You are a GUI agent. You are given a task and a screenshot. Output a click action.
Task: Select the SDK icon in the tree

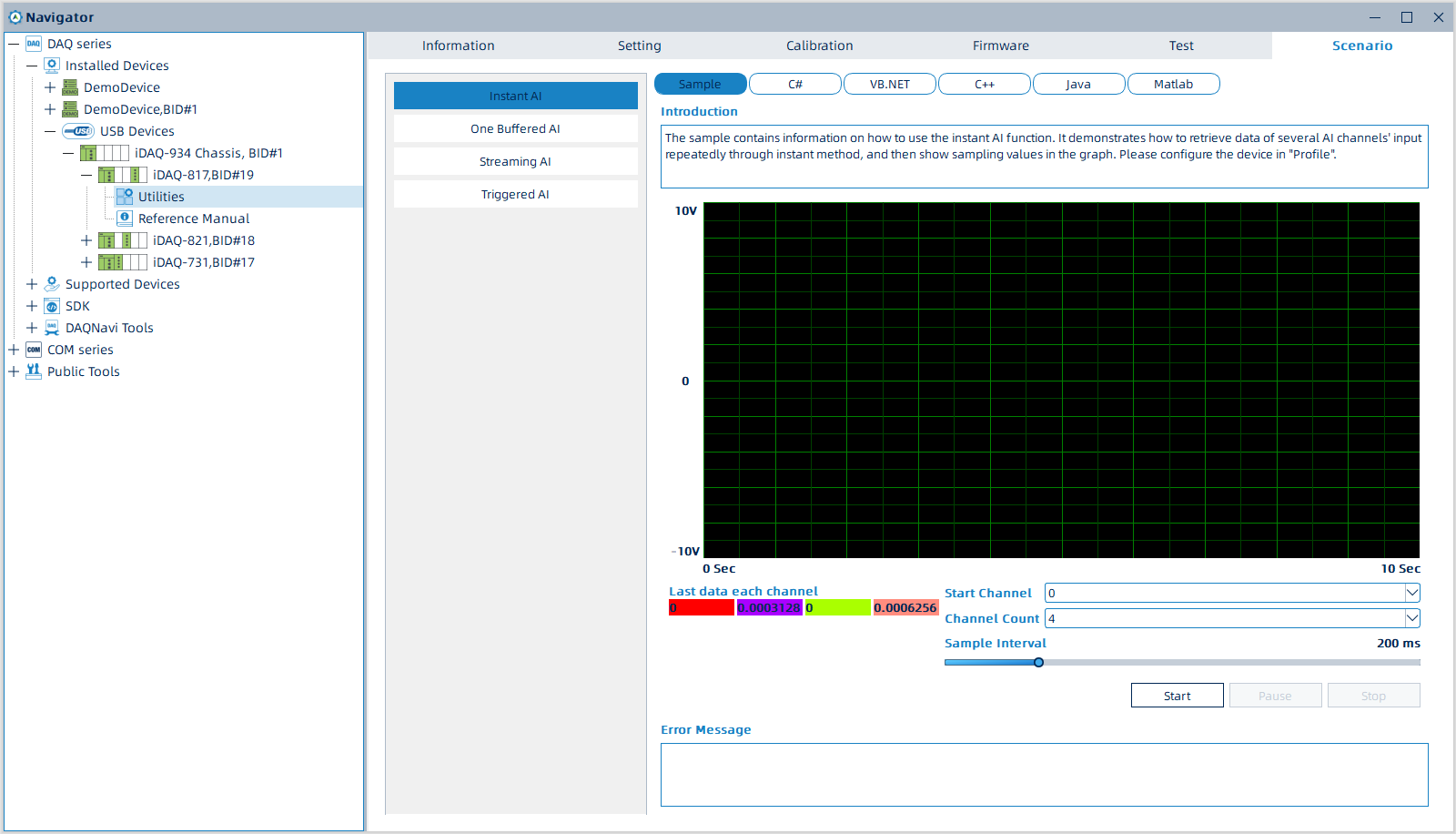coord(51,305)
